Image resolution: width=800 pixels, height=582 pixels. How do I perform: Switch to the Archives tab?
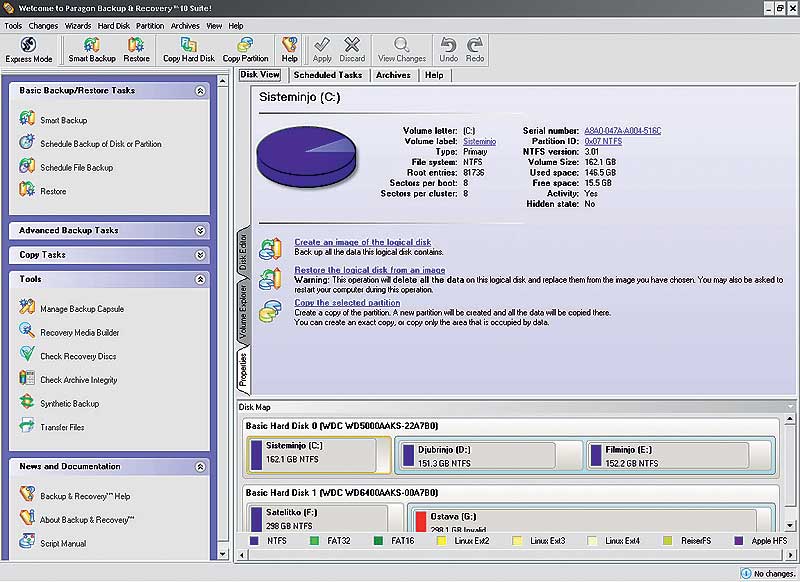click(x=393, y=75)
